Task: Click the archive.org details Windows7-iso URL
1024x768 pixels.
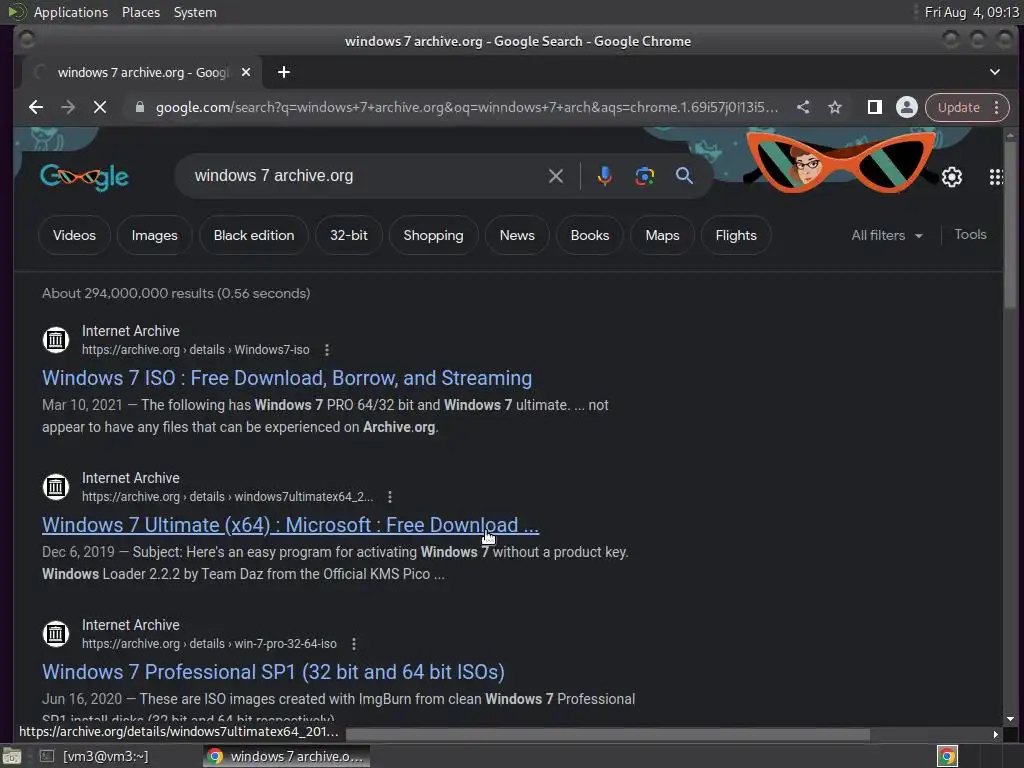Action: click(195, 350)
